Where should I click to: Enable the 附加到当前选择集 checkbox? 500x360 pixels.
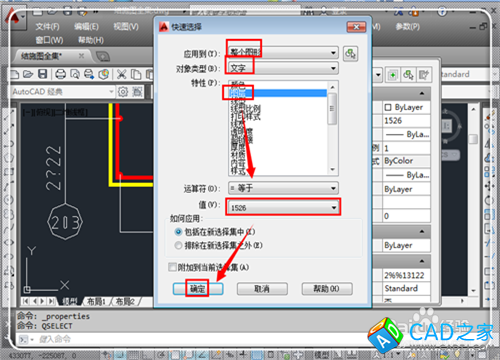click(172, 267)
